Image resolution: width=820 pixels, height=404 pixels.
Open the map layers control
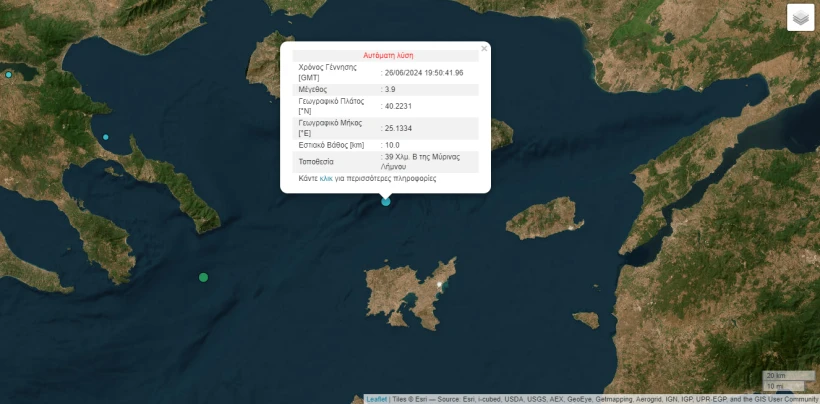coord(800,18)
